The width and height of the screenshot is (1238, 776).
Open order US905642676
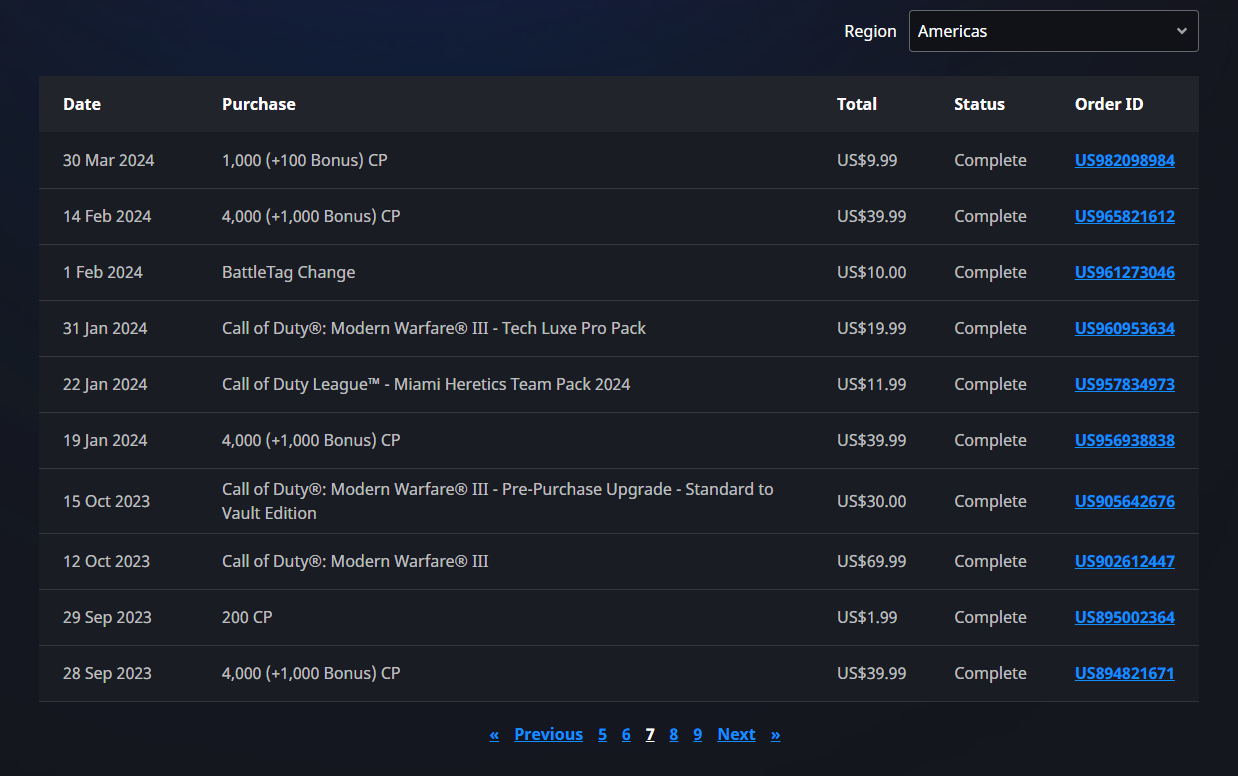coord(1125,501)
